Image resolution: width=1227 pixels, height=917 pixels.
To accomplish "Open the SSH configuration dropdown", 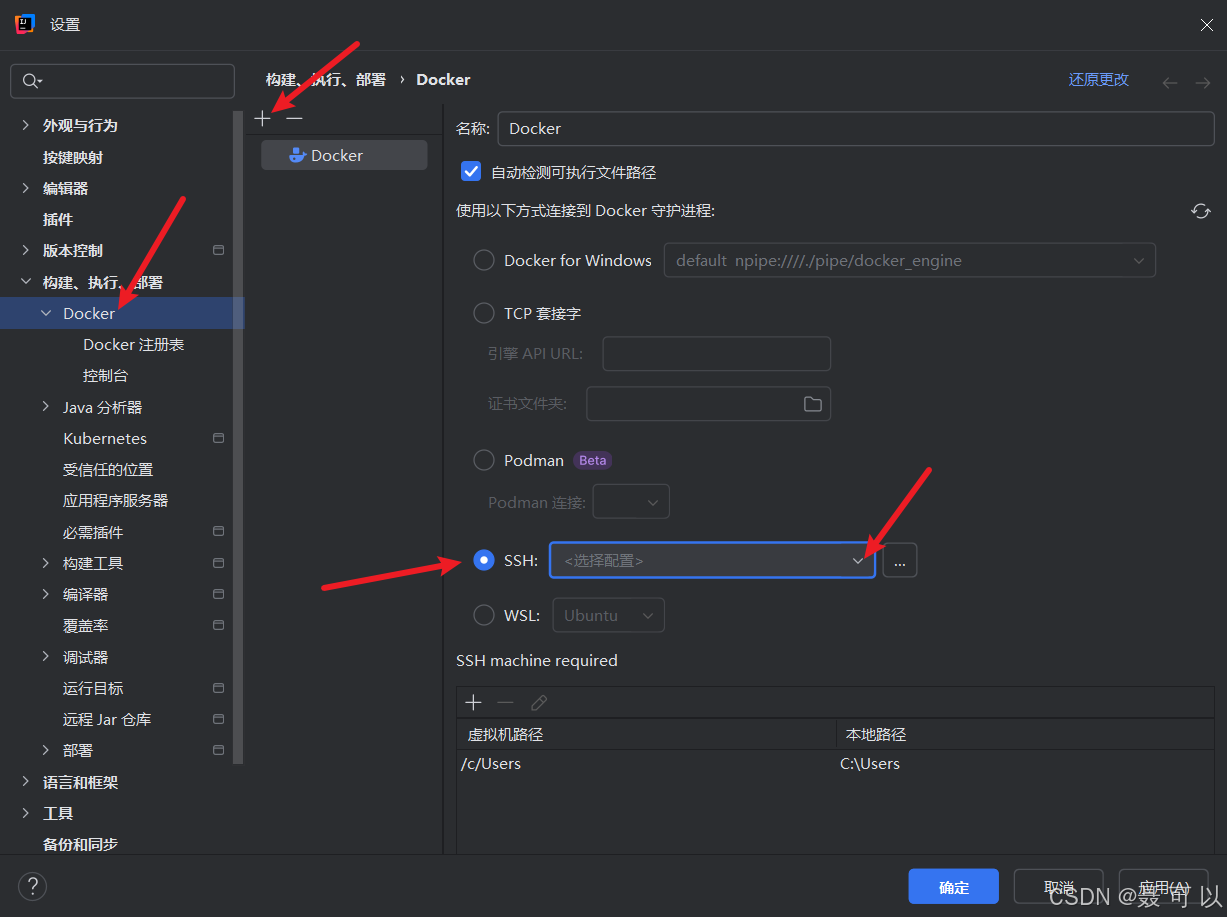I will coord(712,561).
